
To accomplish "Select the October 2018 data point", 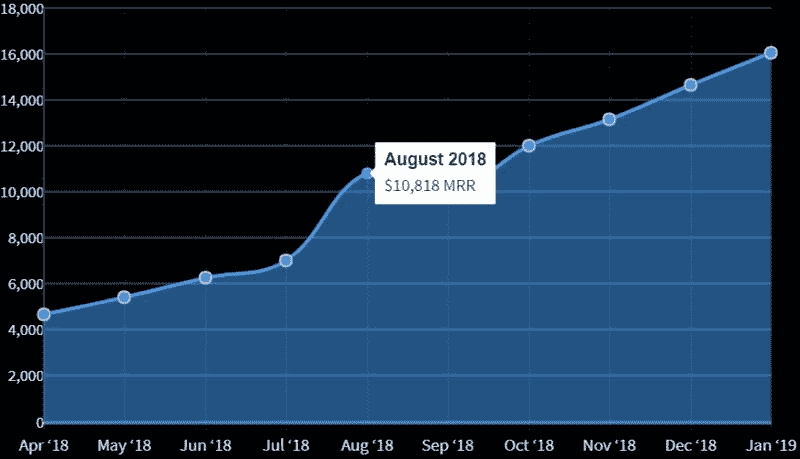I will [529, 145].
